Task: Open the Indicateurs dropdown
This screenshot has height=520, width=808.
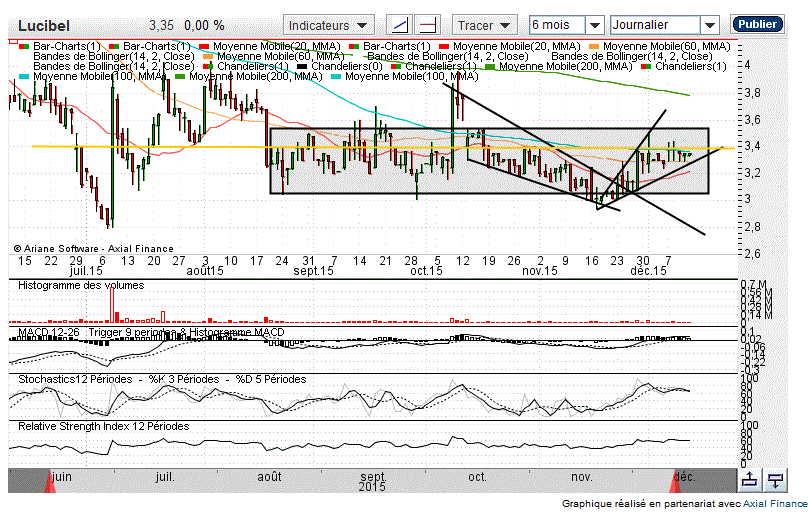Action: 328,25
